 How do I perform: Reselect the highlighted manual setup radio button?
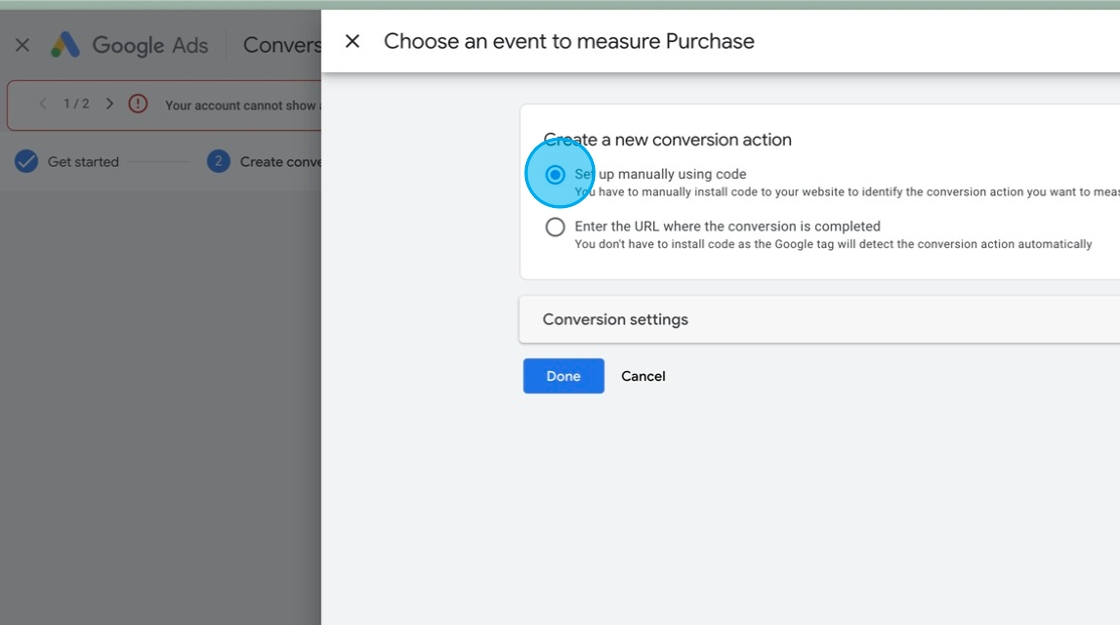click(556, 174)
